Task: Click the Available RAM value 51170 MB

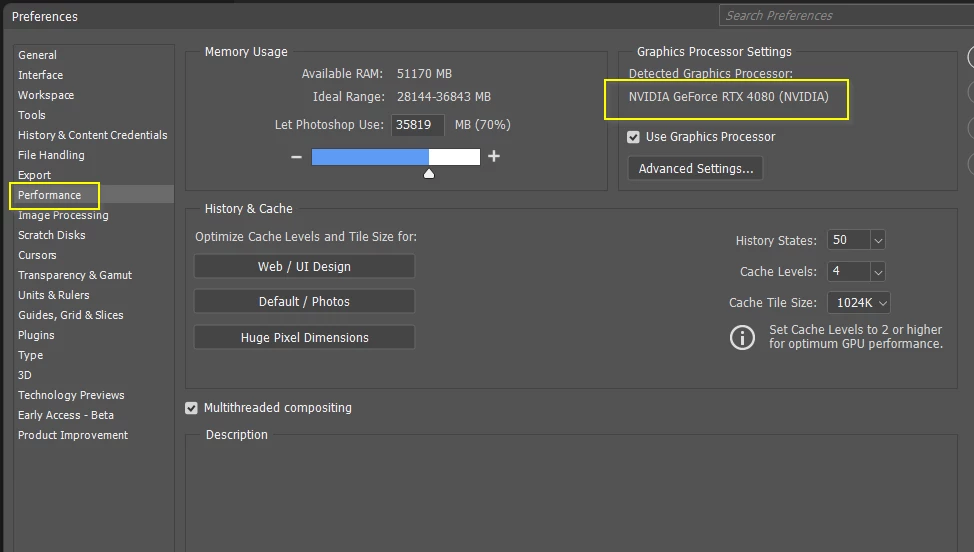Action: (424, 74)
